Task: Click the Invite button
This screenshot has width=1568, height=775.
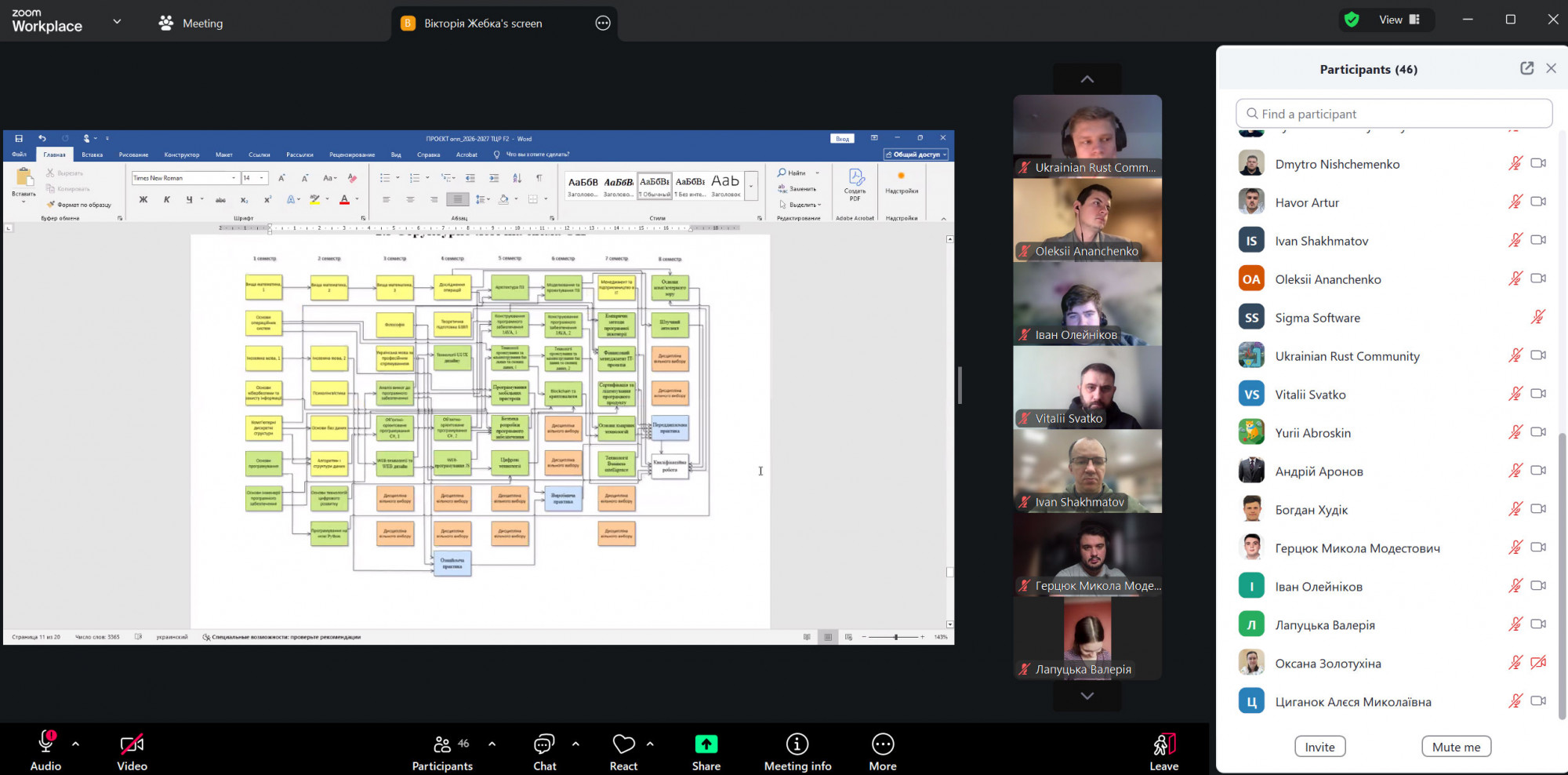Action: pos(1319,747)
